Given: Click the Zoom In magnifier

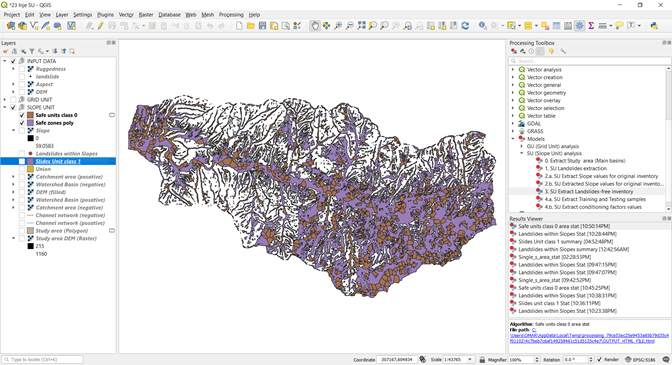Looking at the screenshot, I should (x=338, y=26).
